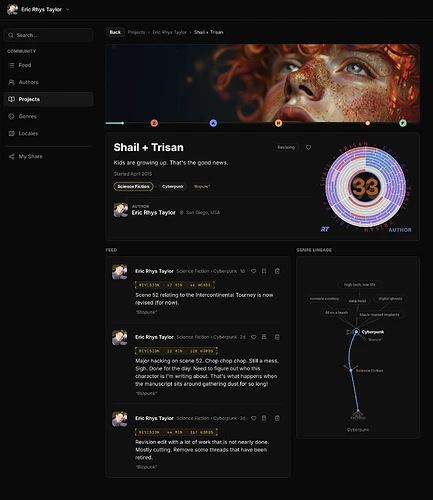This screenshot has height=500, width=433.
Task: Click the red Z marker on the timeline
Action: [154, 123]
